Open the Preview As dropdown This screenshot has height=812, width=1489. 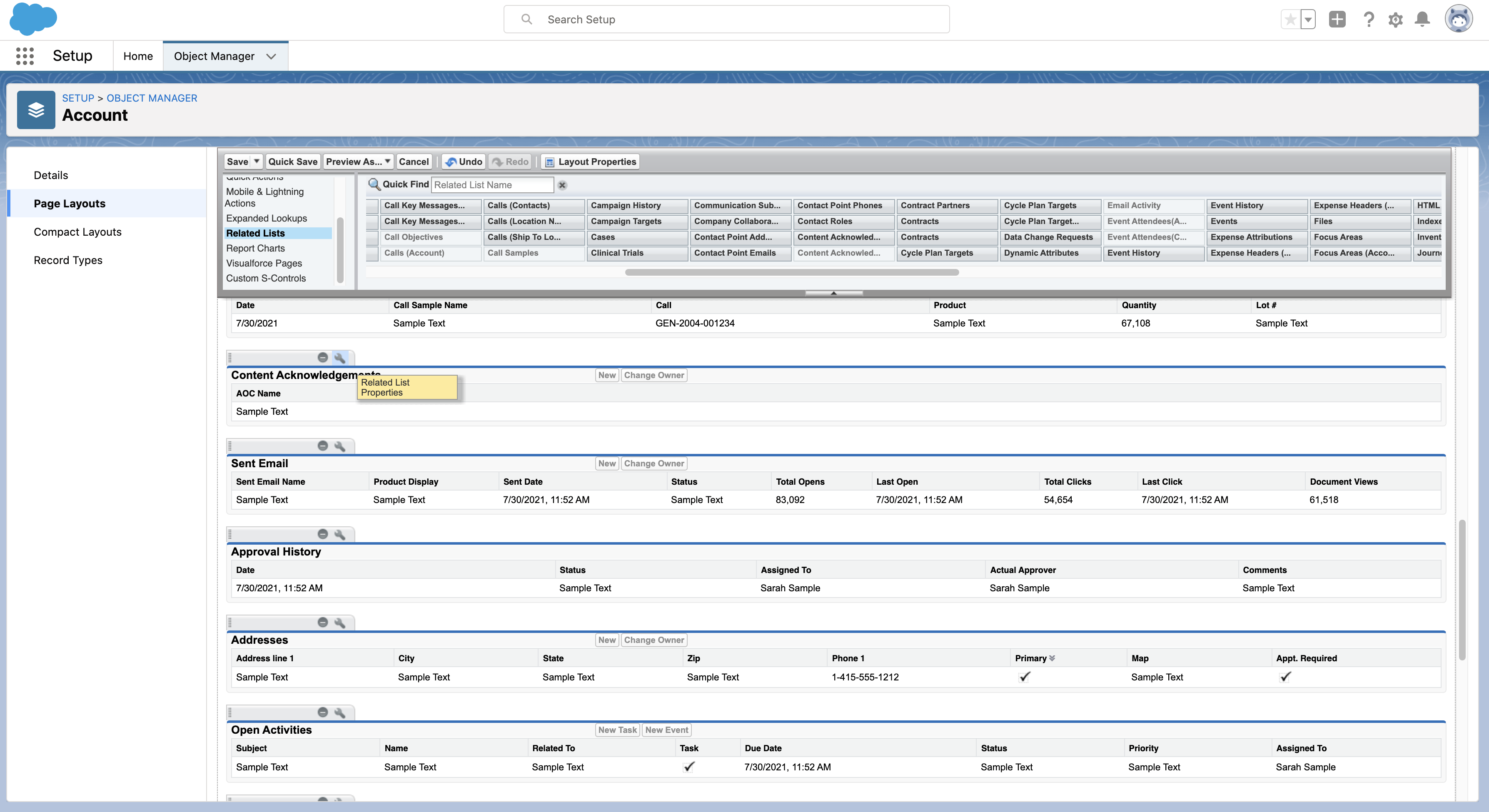358,162
